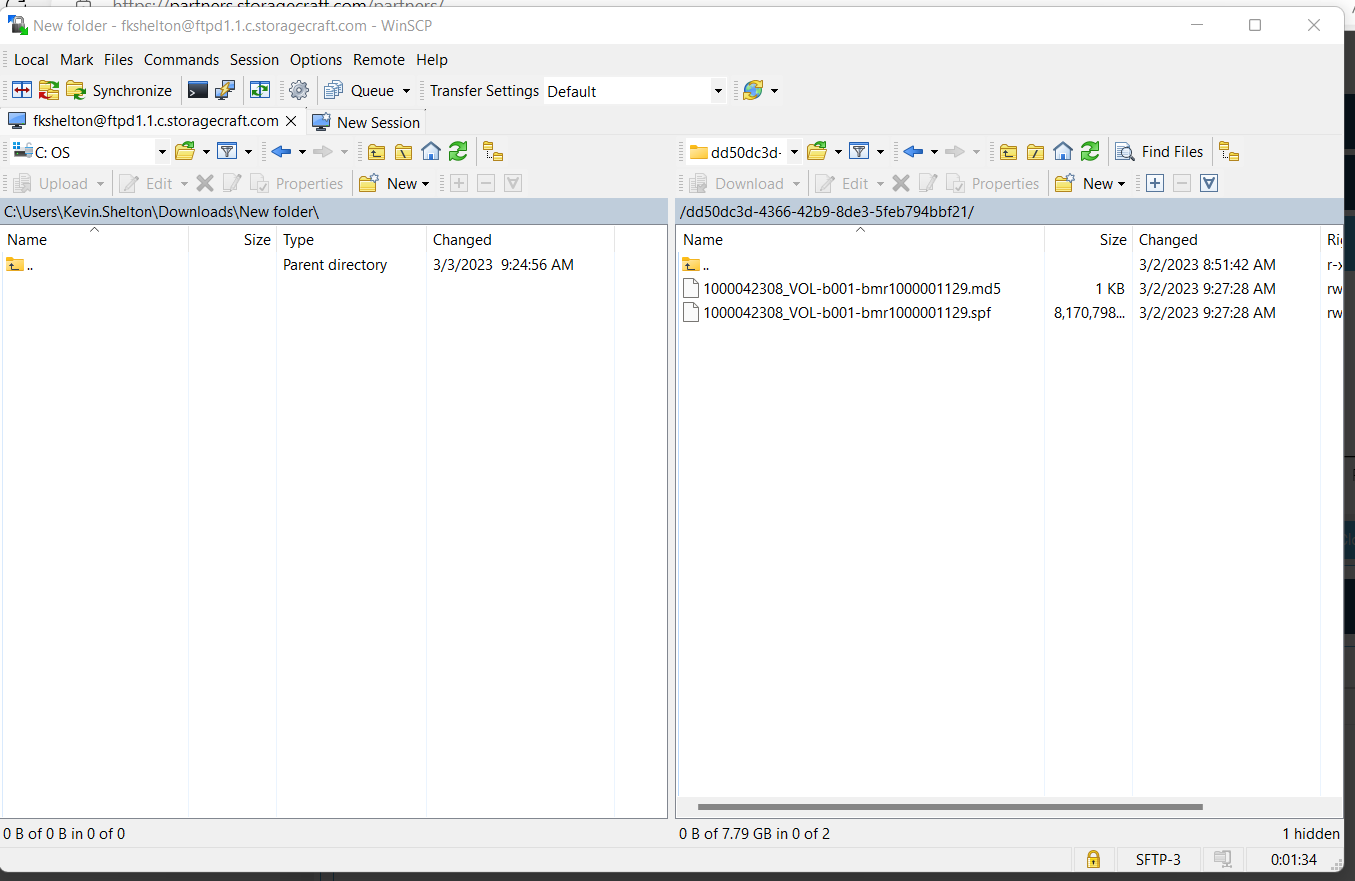Screen dimensions: 1355x881
Task: Toggle the remote panel filter funnel
Action: [x=860, y=151]
